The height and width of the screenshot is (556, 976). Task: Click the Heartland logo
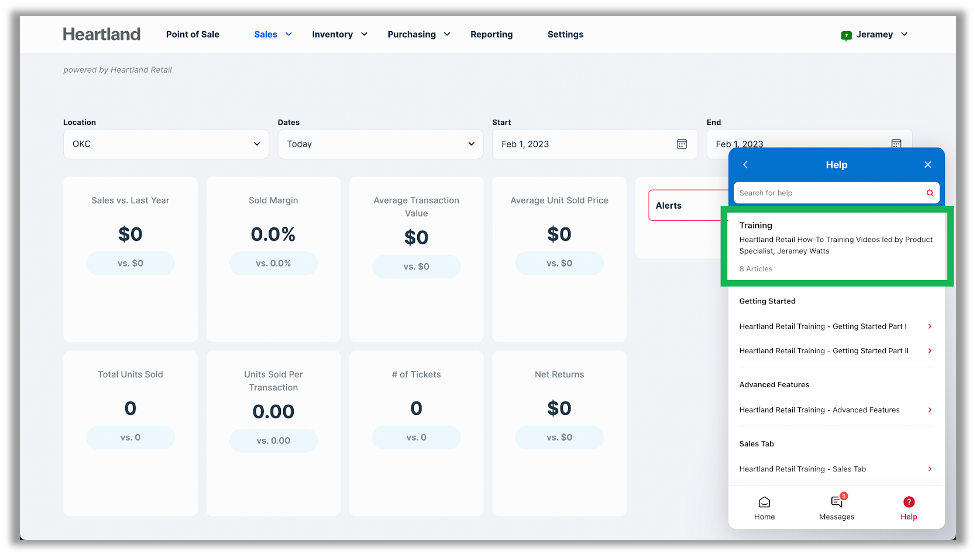pos(102,34)
